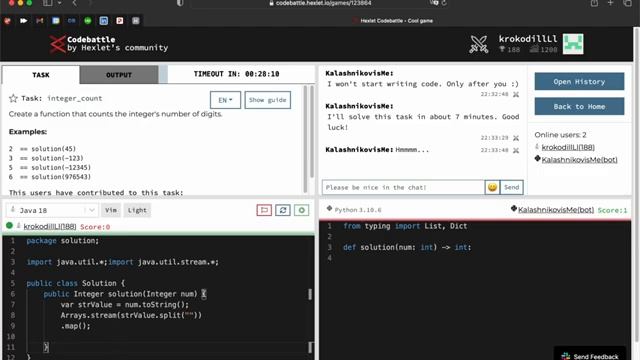Viewport: 640px width, 360px height.
Task: Open KalashnikovisMe(bot) link above Python editor
Action: [556, 209]
